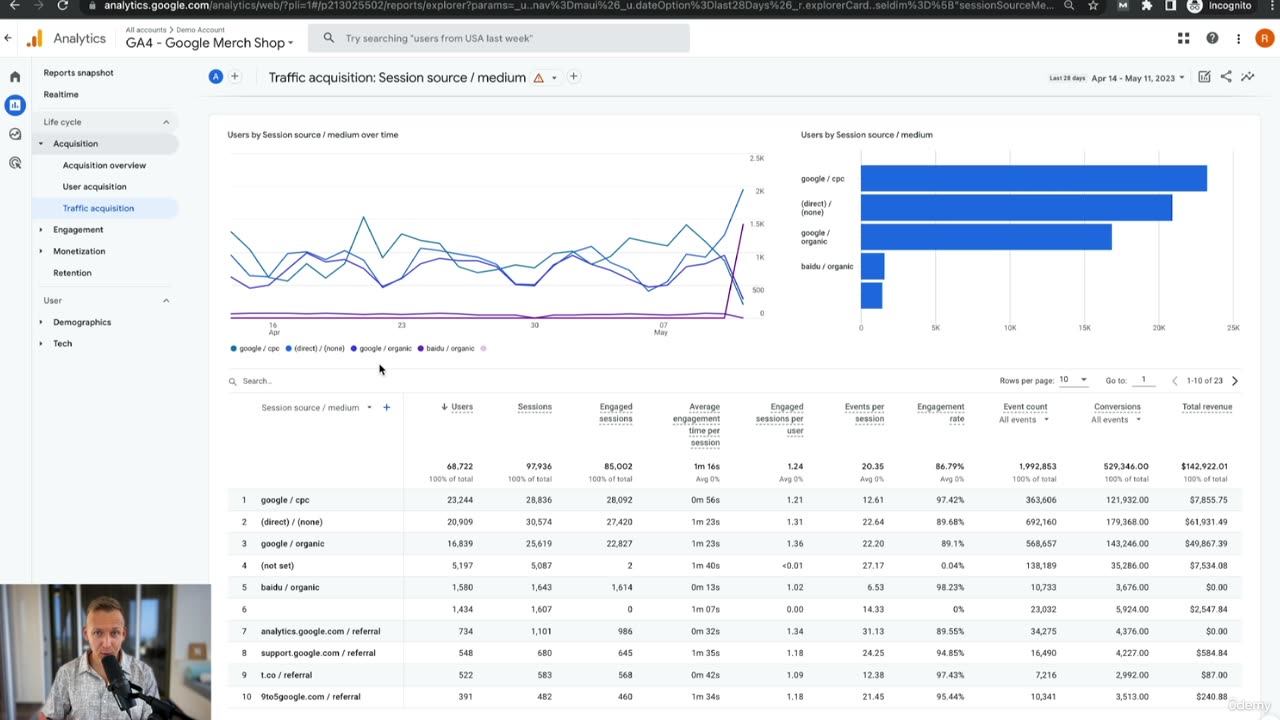This screenshot has width=1280, height=720.
Task: Toggle (direct) / (none) legend series
Action: pos(315,348)
